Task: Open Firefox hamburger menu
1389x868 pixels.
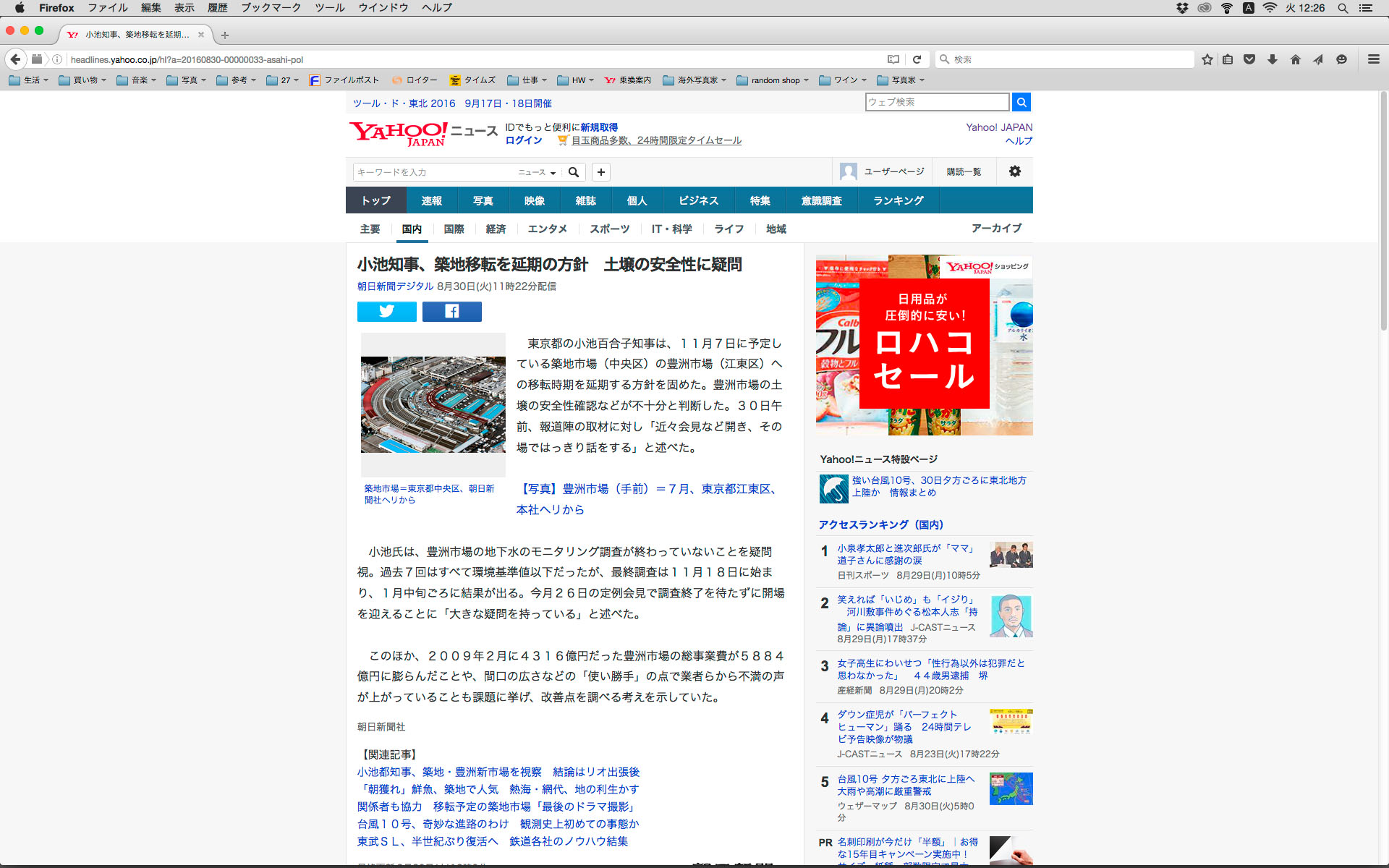Action: click(x=1373, y=59)
